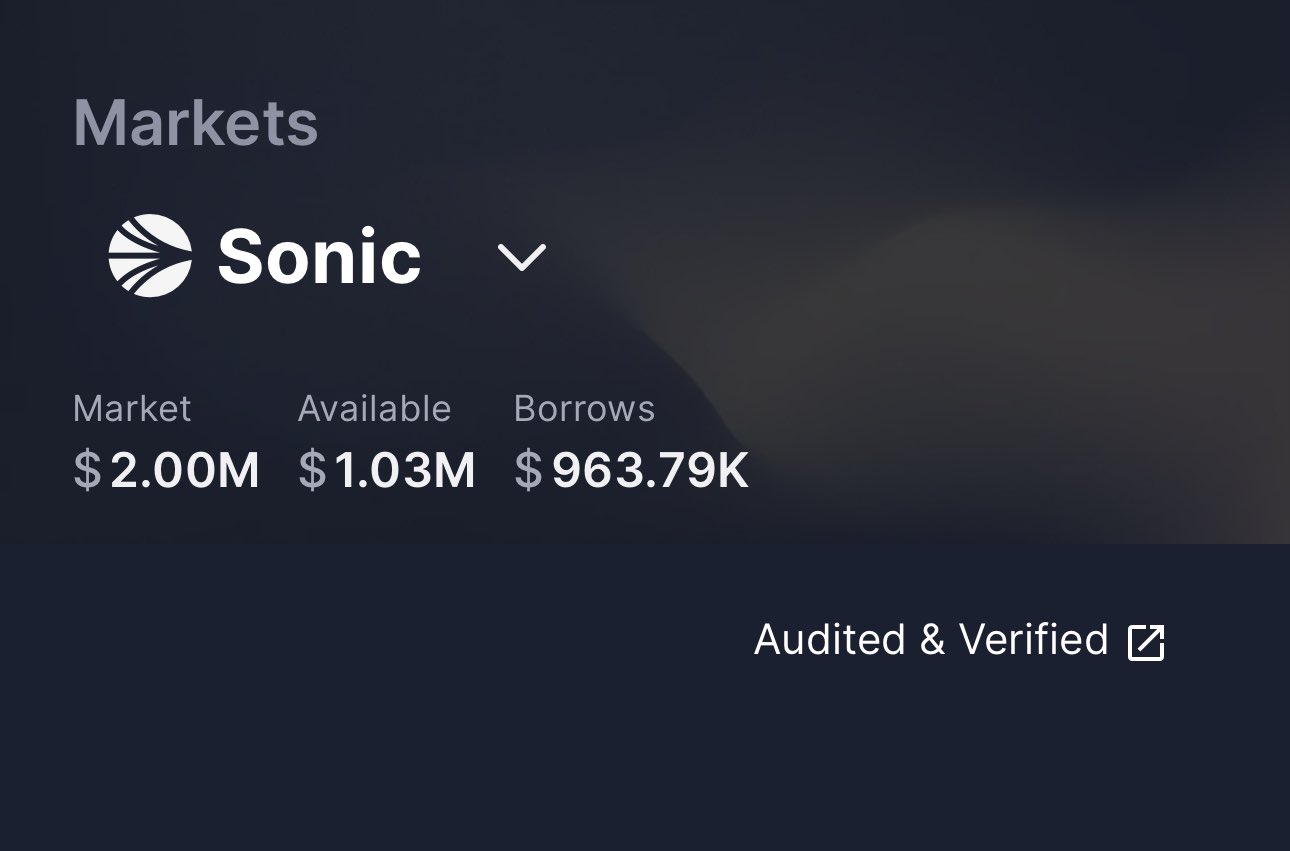Open the Audited & Verified link
Viewport: 1290px width, 851px height.
tap(931, 640)
